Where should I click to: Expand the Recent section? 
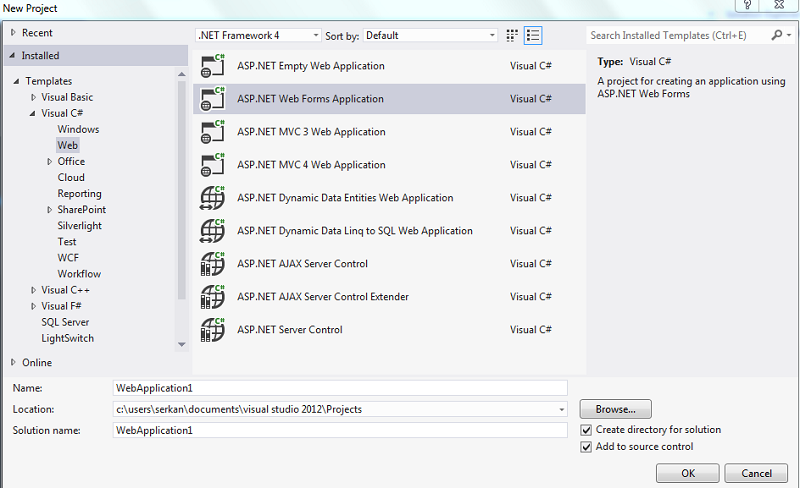pos(13,33)
